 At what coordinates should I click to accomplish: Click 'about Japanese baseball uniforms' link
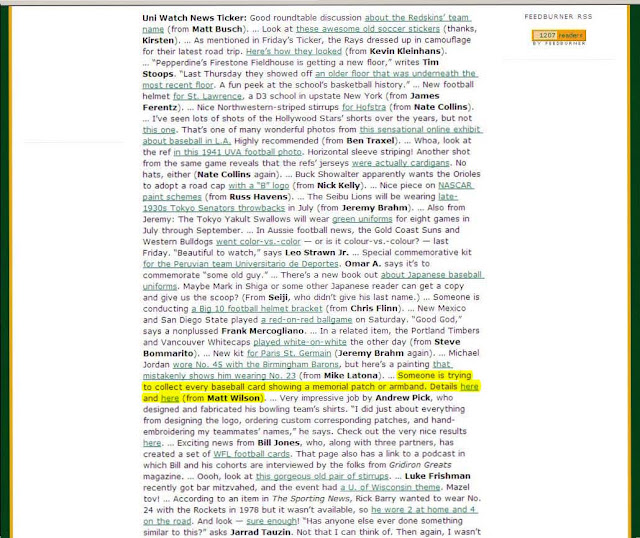coord(432,275)
